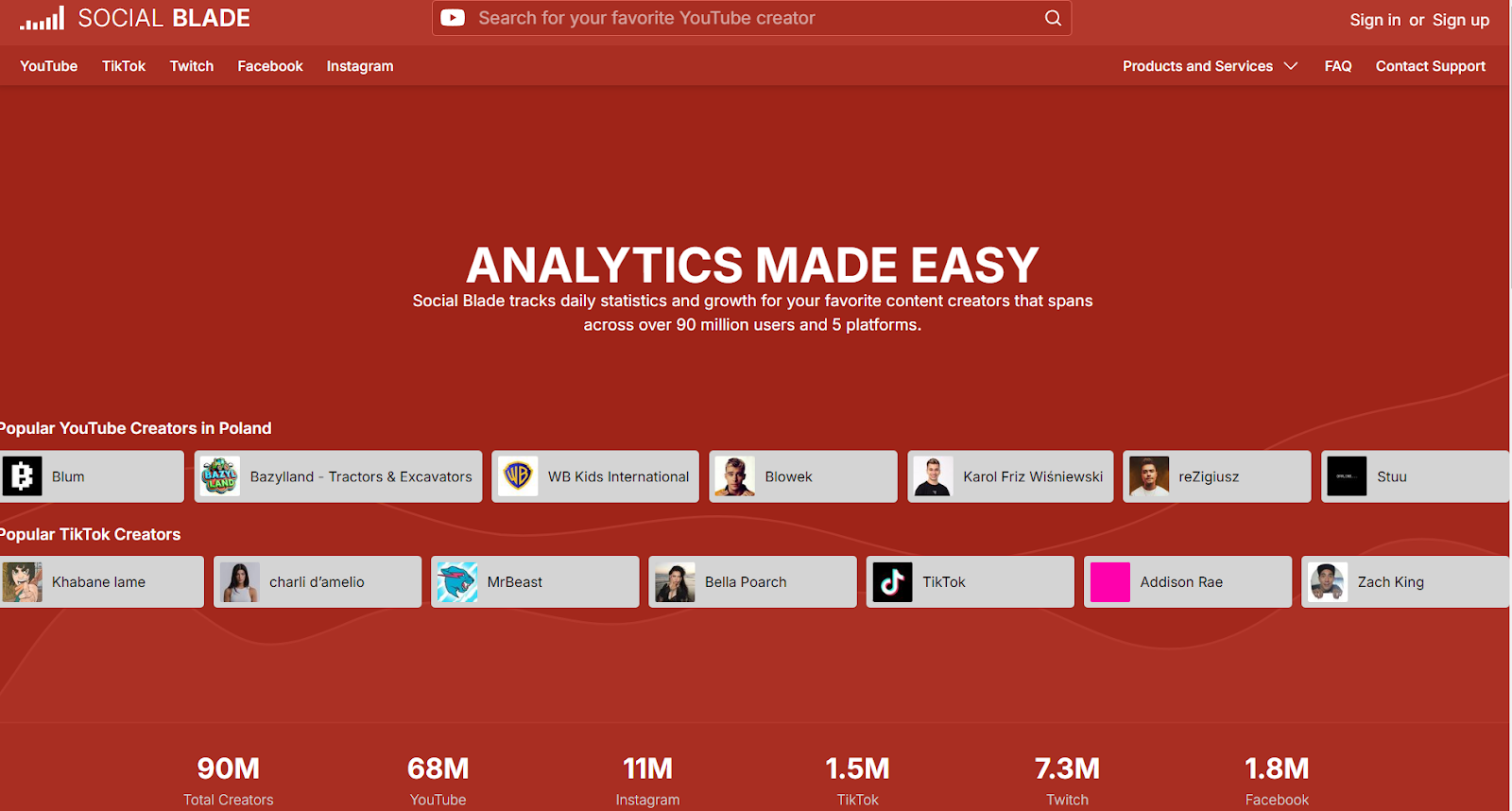Click the Sign in link
Screen dimensions: 1512x811
(x=1375, y=20)
